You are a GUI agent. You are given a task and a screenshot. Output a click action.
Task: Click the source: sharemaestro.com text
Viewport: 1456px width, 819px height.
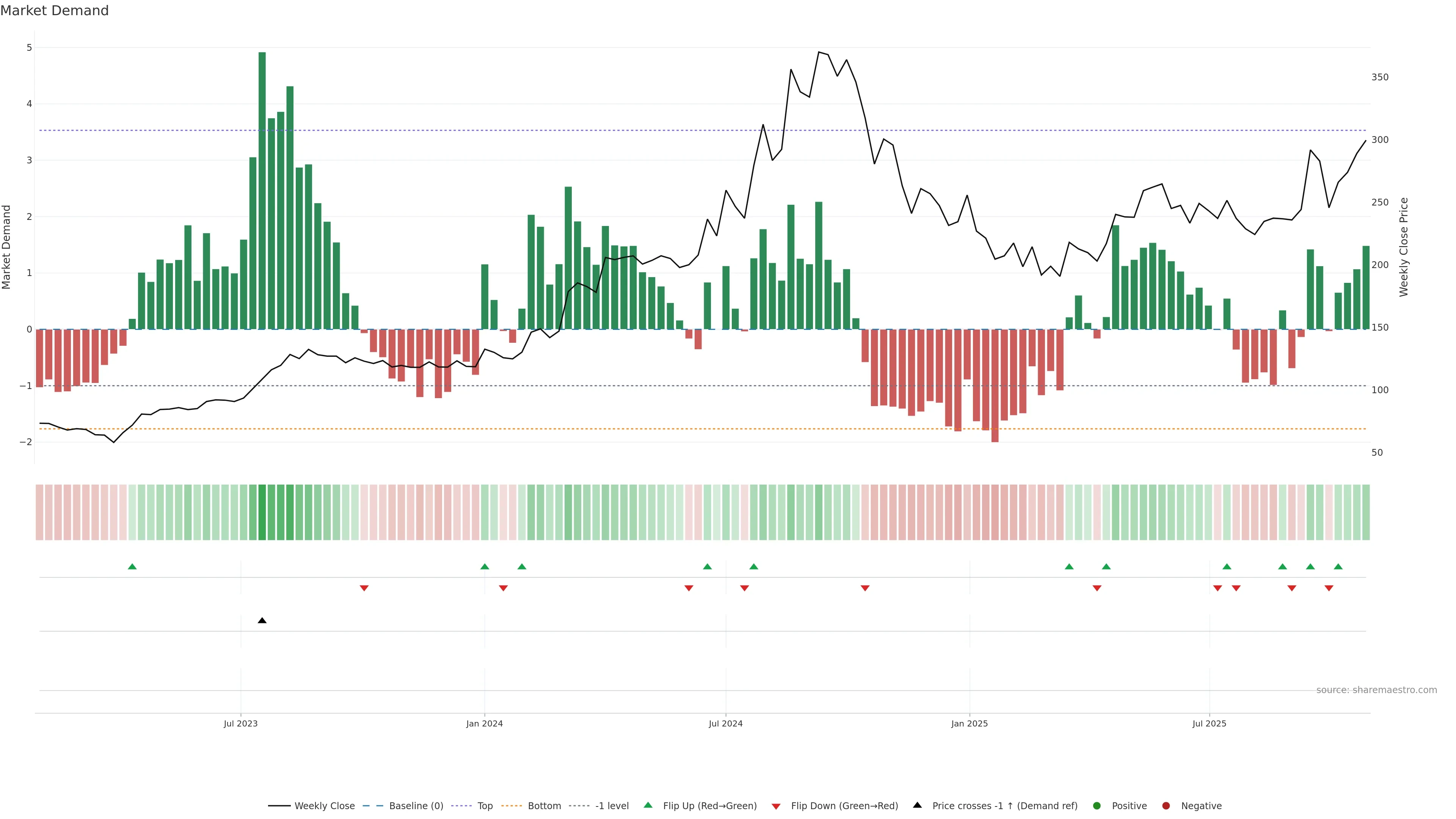[1376, 690]
